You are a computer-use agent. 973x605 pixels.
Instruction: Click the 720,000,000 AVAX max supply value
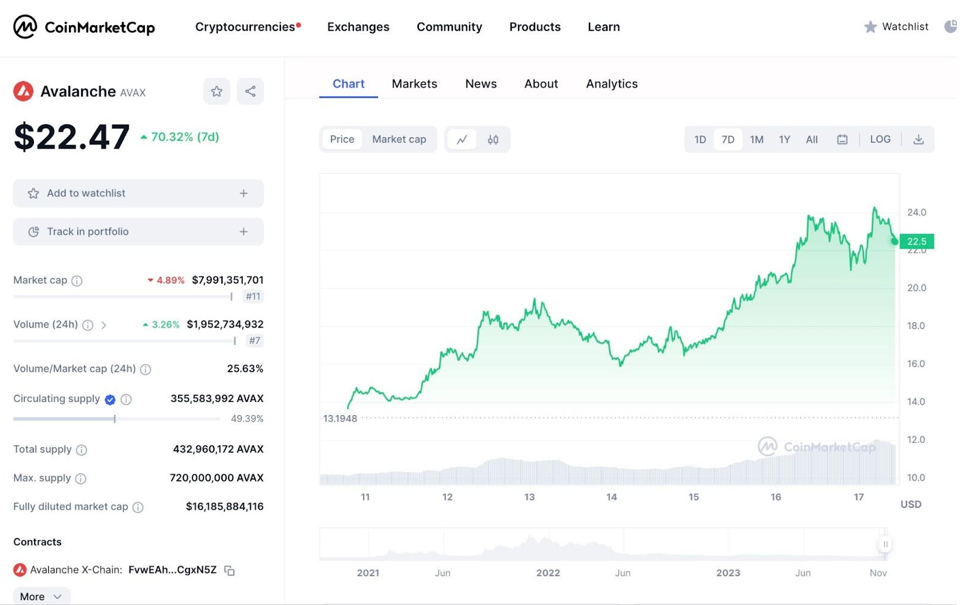[217, 478]
